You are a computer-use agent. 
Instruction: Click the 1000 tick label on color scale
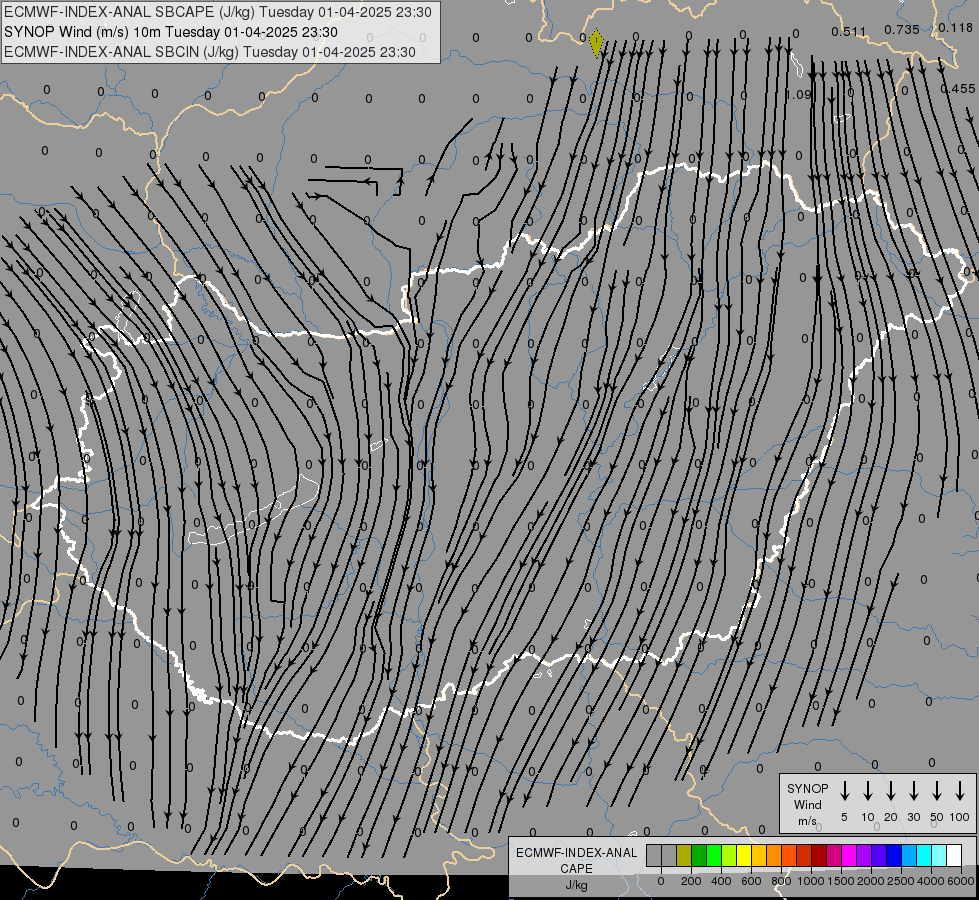coord(811,881)
